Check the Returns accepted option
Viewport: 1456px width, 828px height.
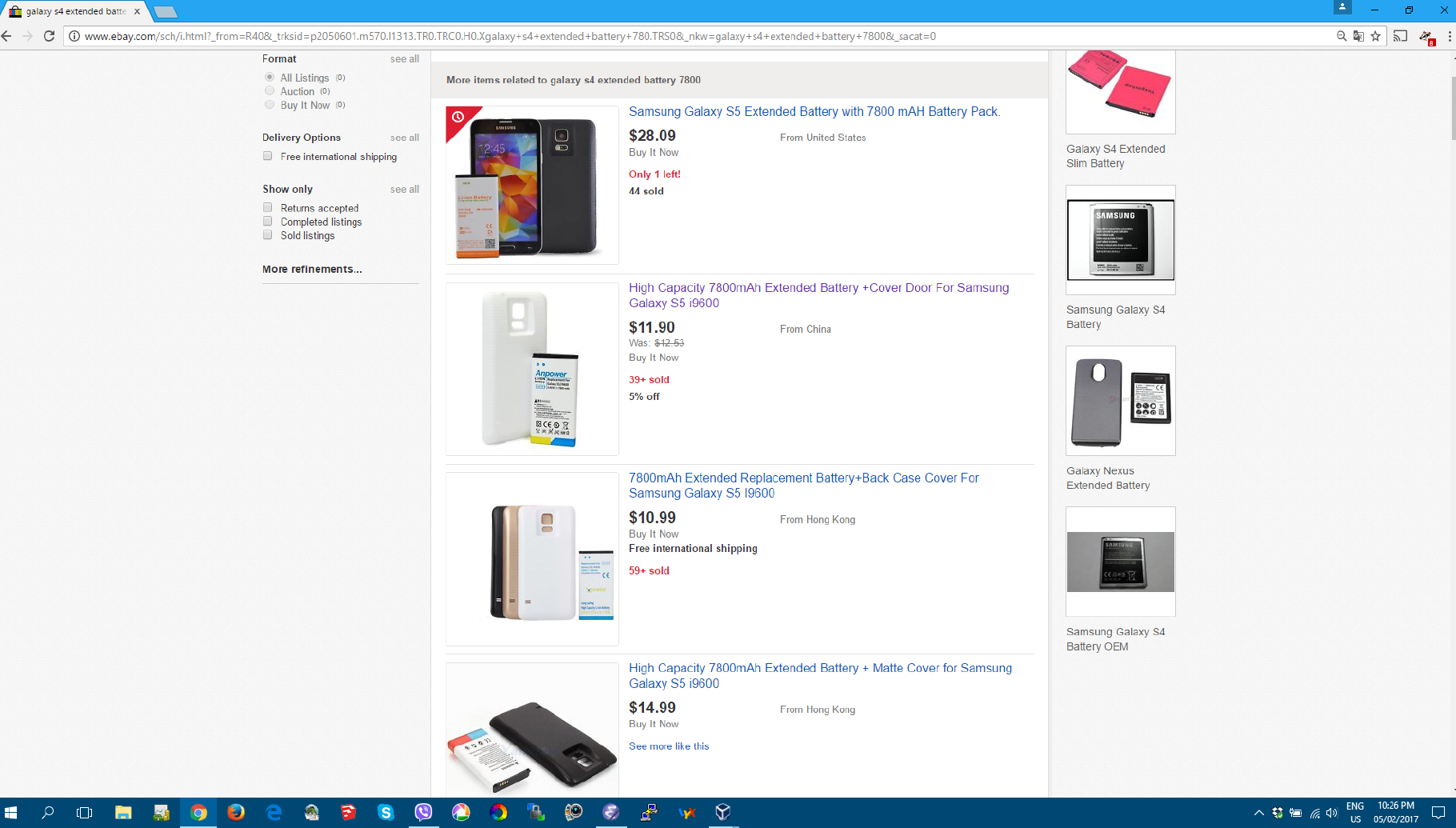(268, 208)
